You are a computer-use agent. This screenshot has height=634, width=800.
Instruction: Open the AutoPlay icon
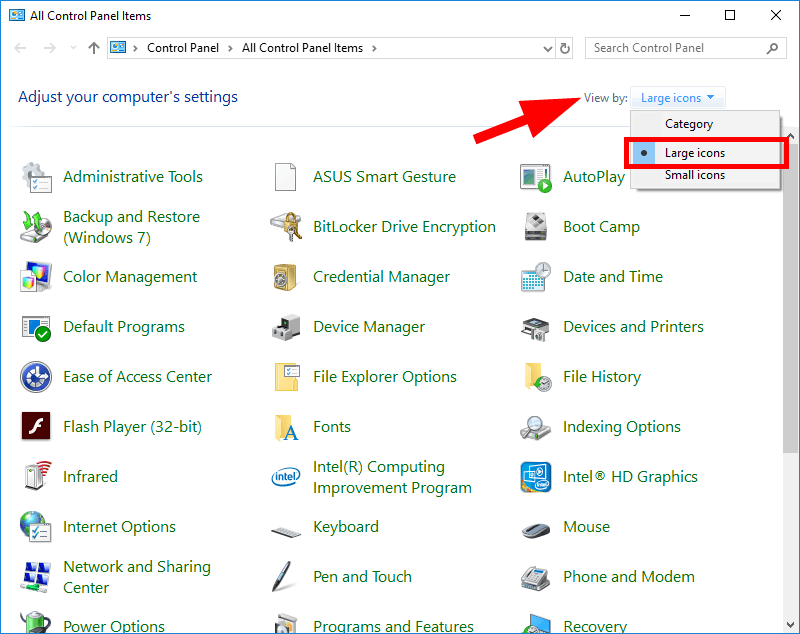click(536, 177)
